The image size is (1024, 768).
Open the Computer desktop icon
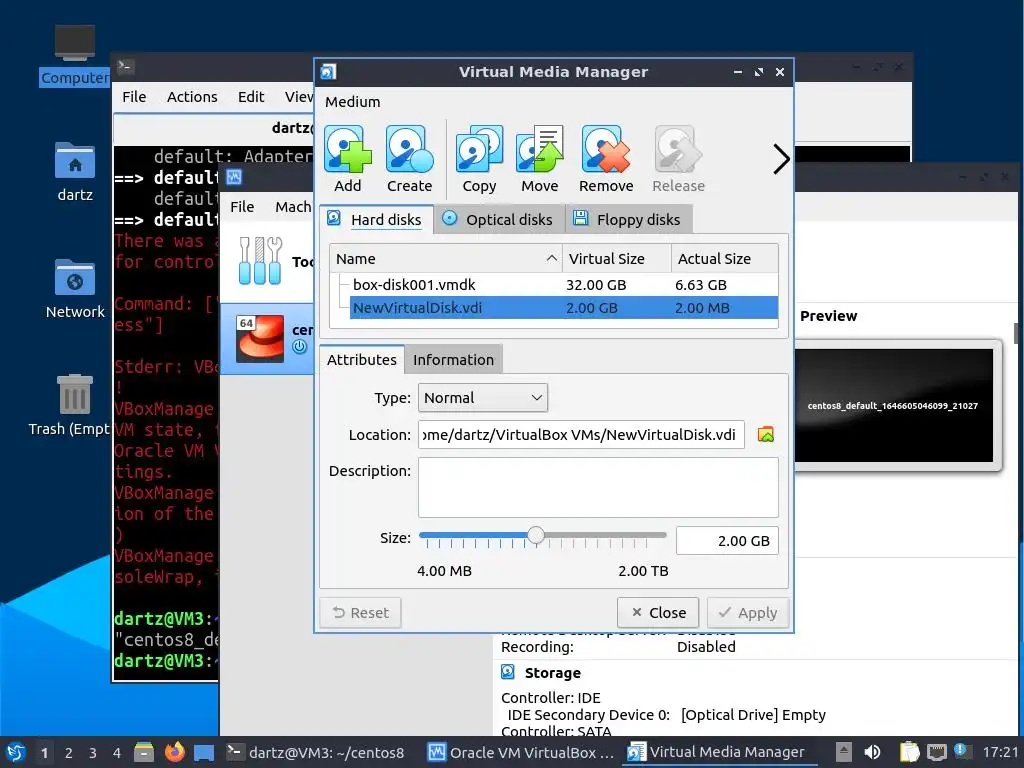tap(74, 55)
